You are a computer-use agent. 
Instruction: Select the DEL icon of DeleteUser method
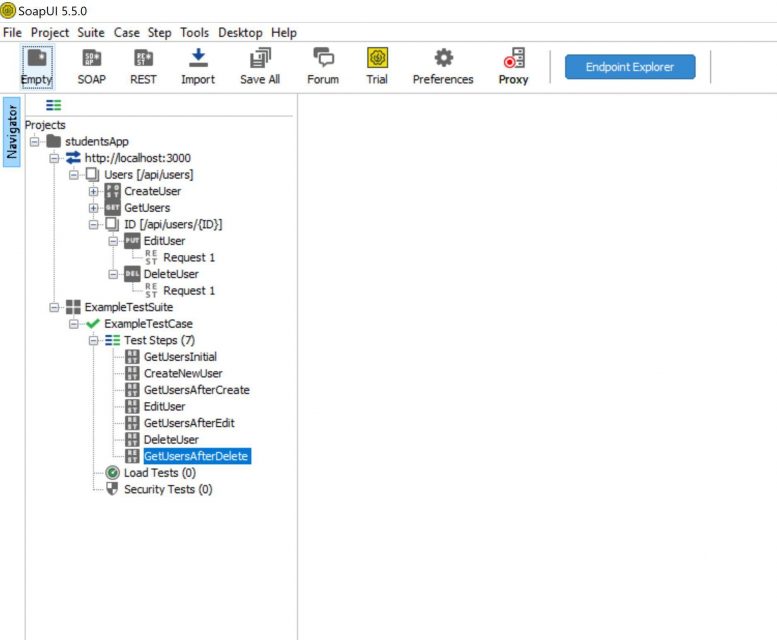pyautogui.click(x=132, y=274)
